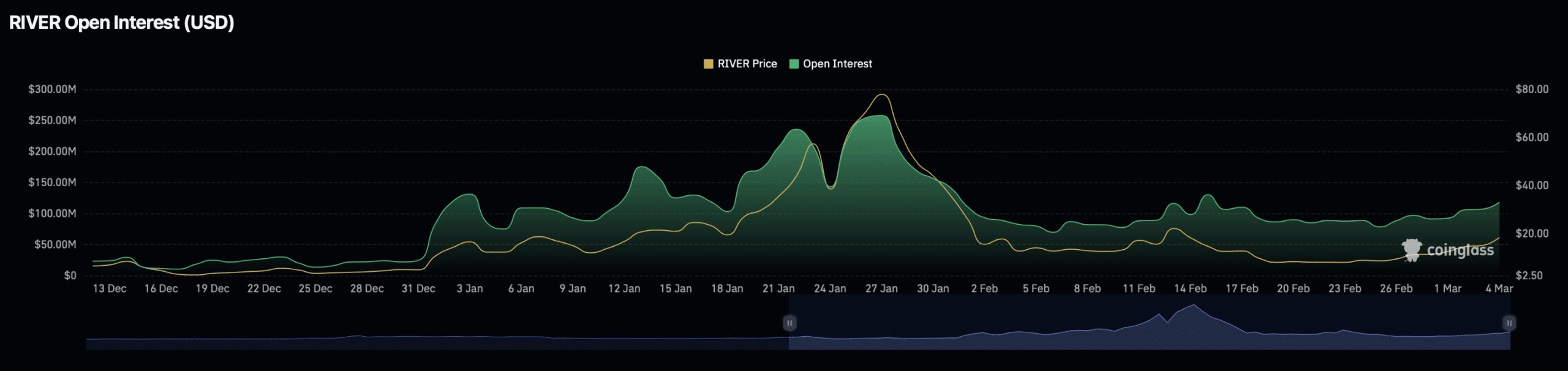Click the left range slider handle
This screenshot has height=371, width=1568.
pyautogui.click(x=790, y=323)
